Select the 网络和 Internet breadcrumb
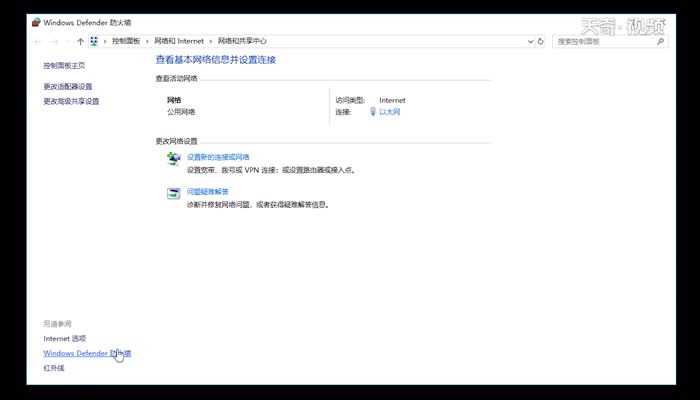Viewport: 700px width, 400px height. pyautogui.click(x=179, y=41)
